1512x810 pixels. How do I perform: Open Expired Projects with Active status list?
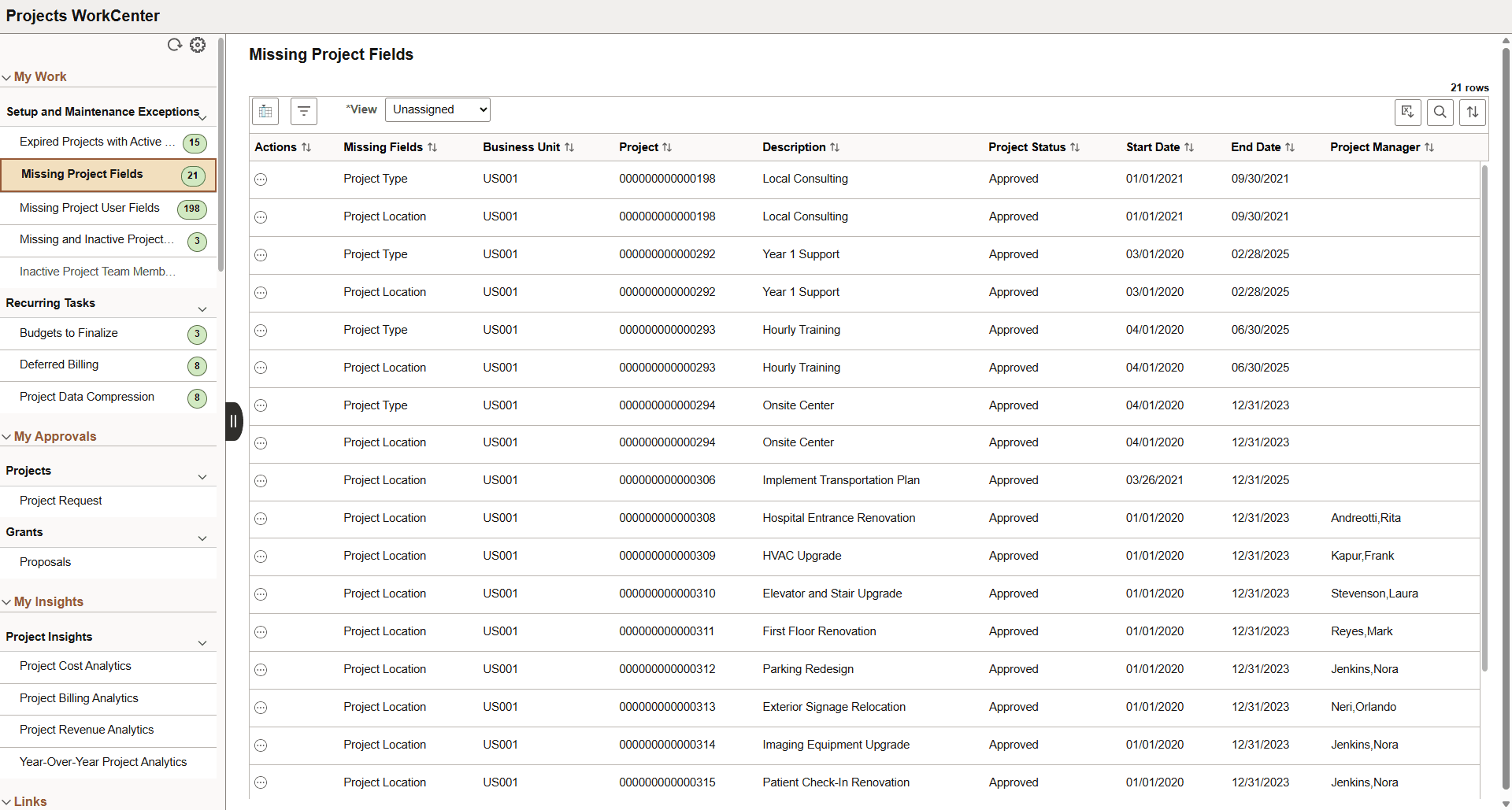(94, 142)
